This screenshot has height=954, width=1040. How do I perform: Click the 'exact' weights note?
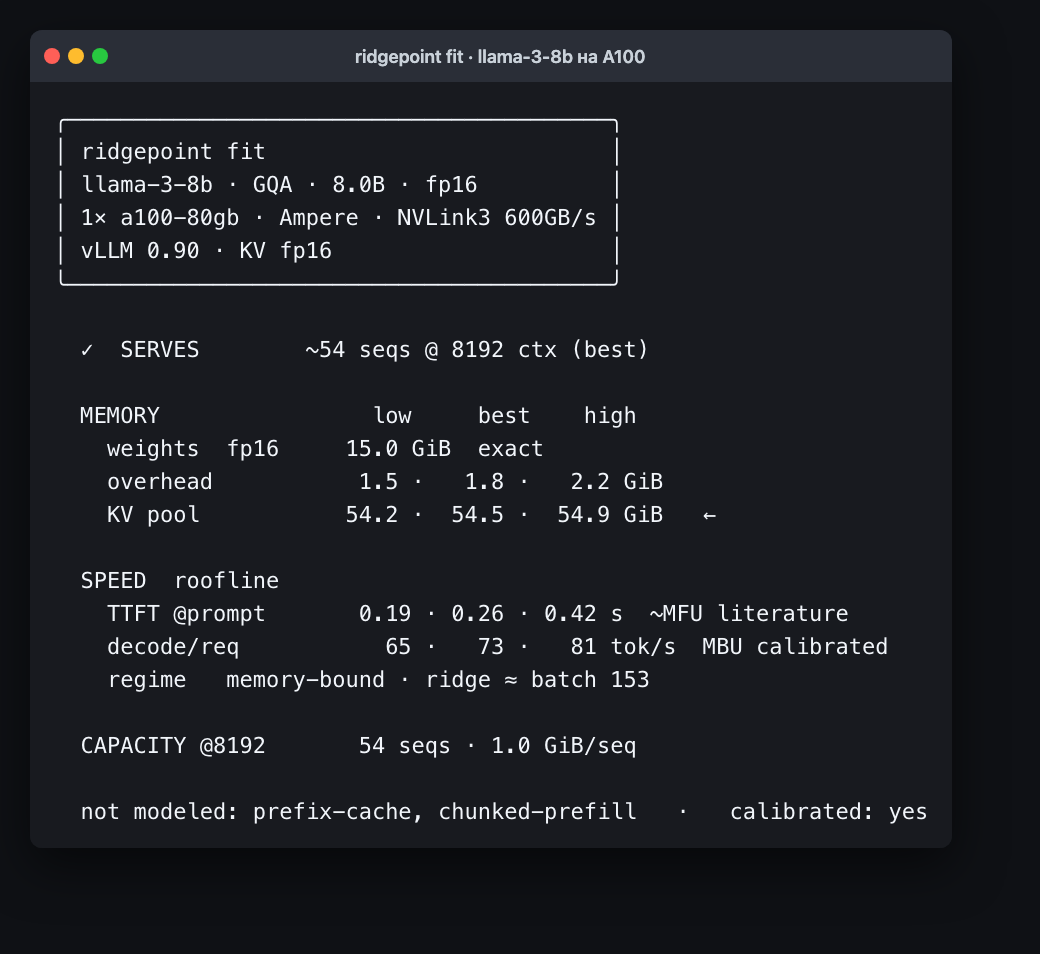[x=511, y=449]
